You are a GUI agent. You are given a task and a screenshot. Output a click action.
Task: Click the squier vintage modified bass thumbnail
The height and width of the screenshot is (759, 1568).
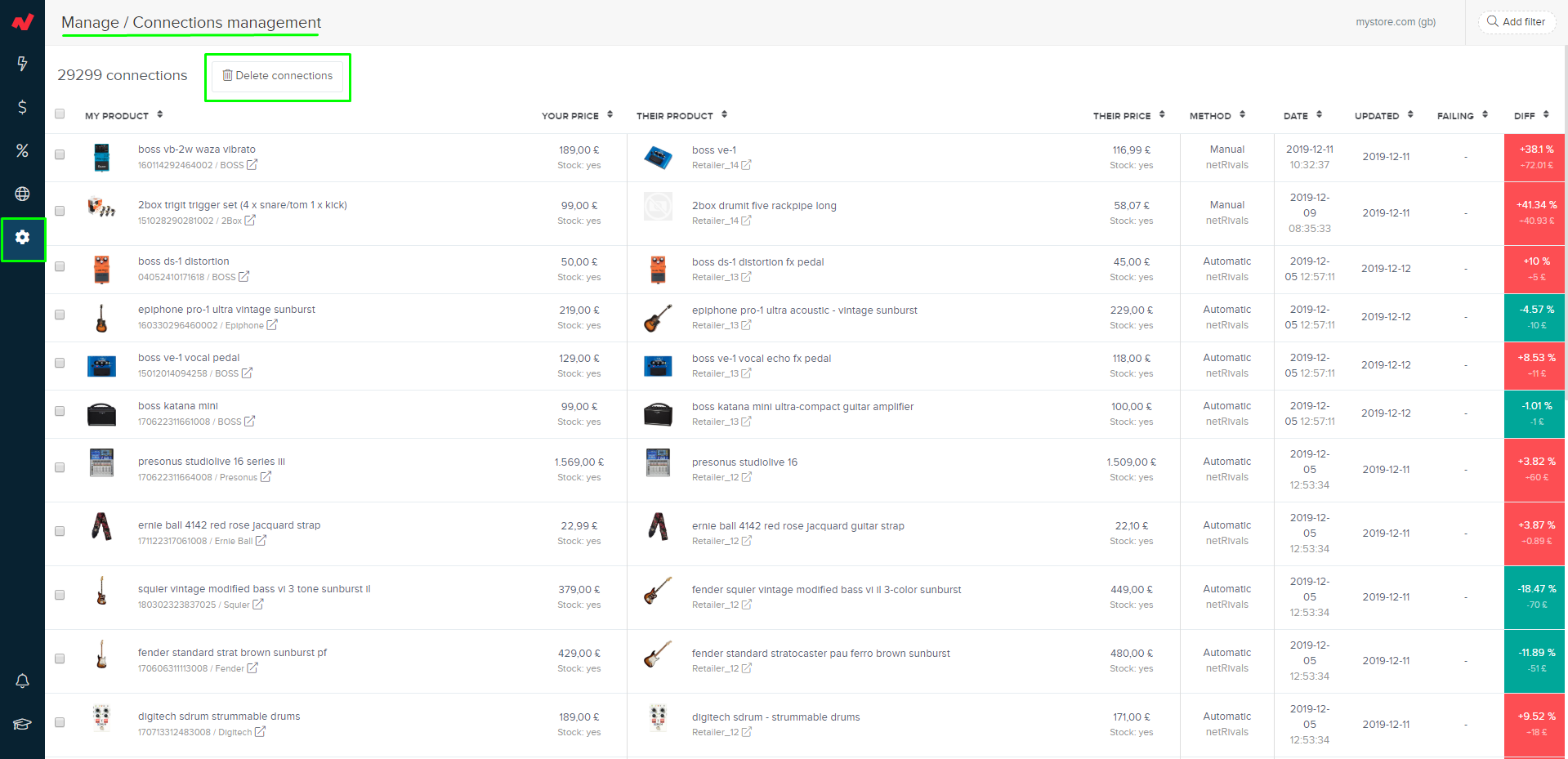(101, 590)
